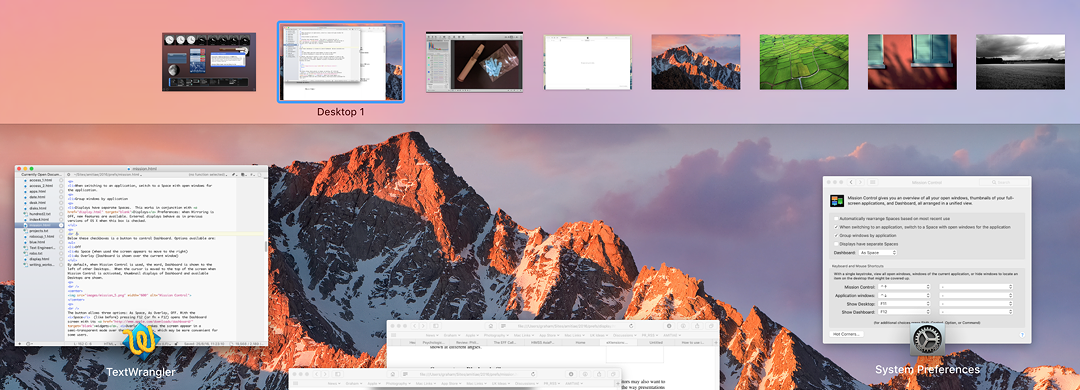The image size is (1080, 390).
Task: Open the Dashboard As Space dropdown
Action: tap(878, 253)
